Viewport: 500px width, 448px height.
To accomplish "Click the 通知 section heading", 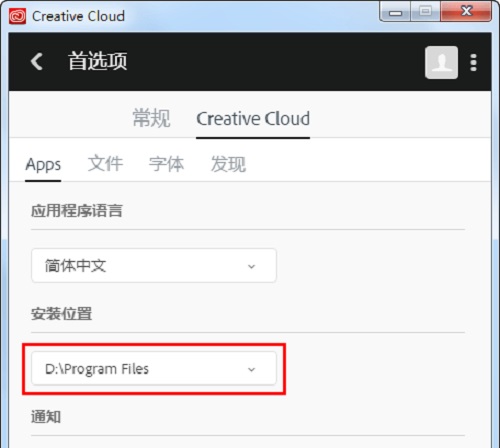I will [x=46, y=417].
